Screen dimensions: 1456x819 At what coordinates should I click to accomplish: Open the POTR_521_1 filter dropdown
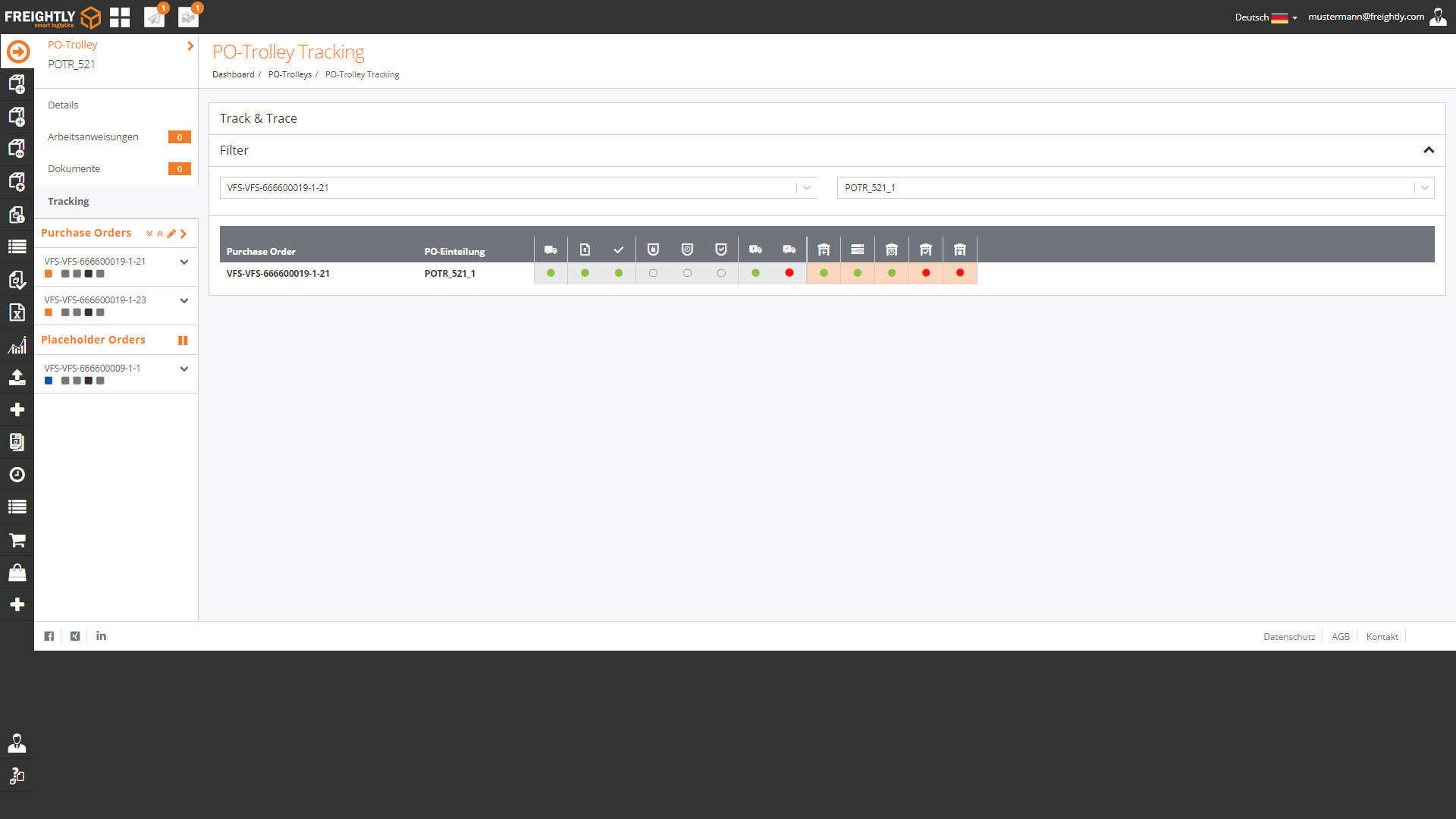tap(1135, 188)
